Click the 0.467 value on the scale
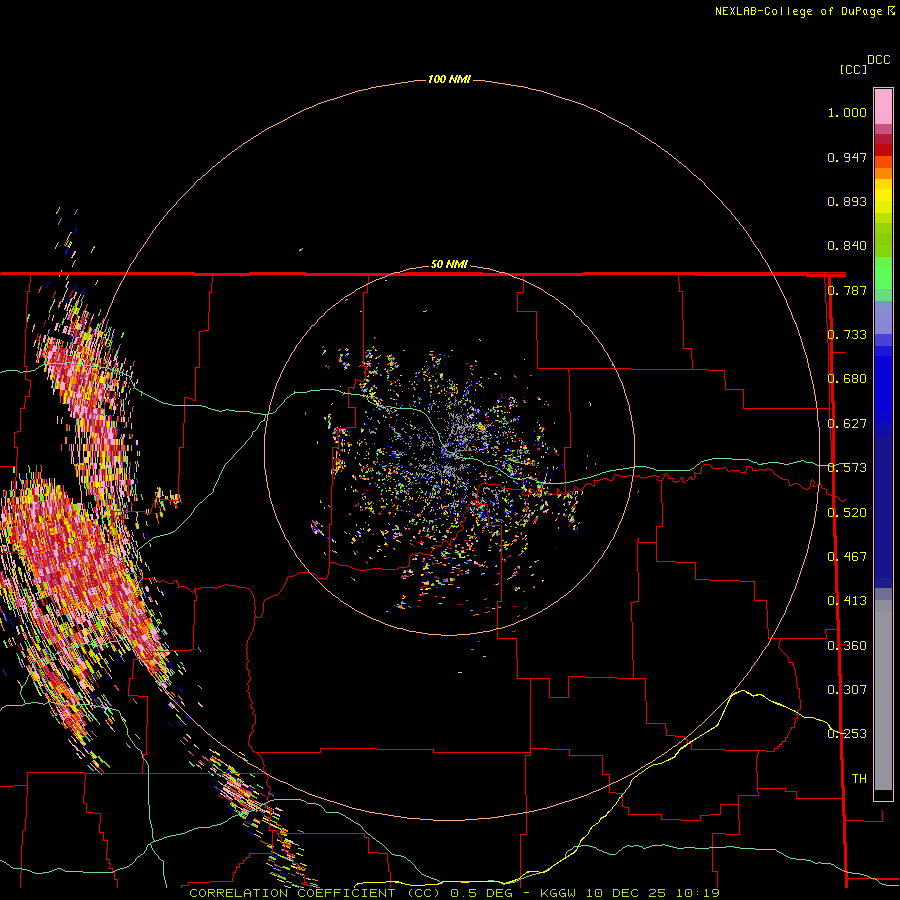Screen dimensions: 900x900 pos(847,557)
